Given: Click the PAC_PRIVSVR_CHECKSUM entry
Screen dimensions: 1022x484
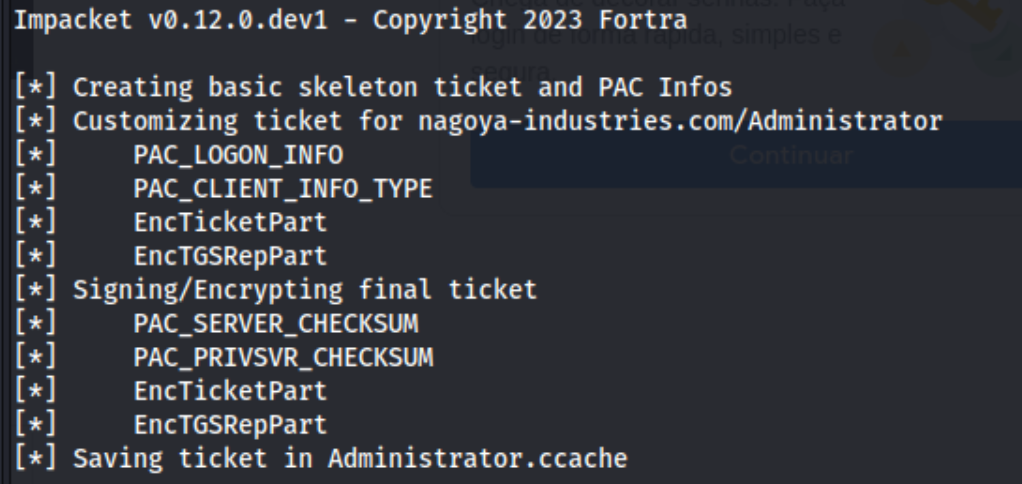Looking at the screenshot, I should click(283, 358).
